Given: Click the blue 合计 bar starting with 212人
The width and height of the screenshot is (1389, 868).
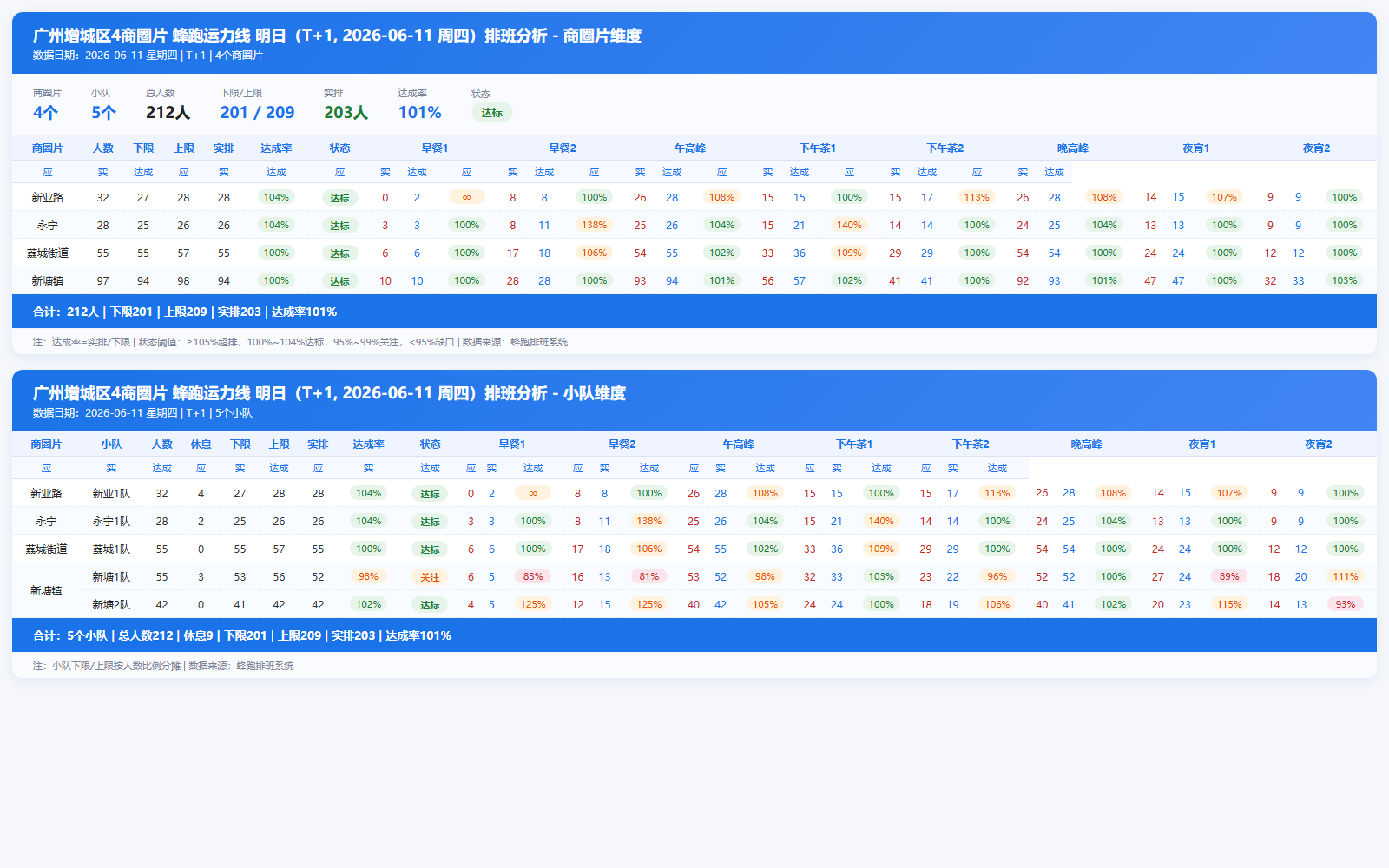Looking at the screenshot, I should (x=694, y=312).
